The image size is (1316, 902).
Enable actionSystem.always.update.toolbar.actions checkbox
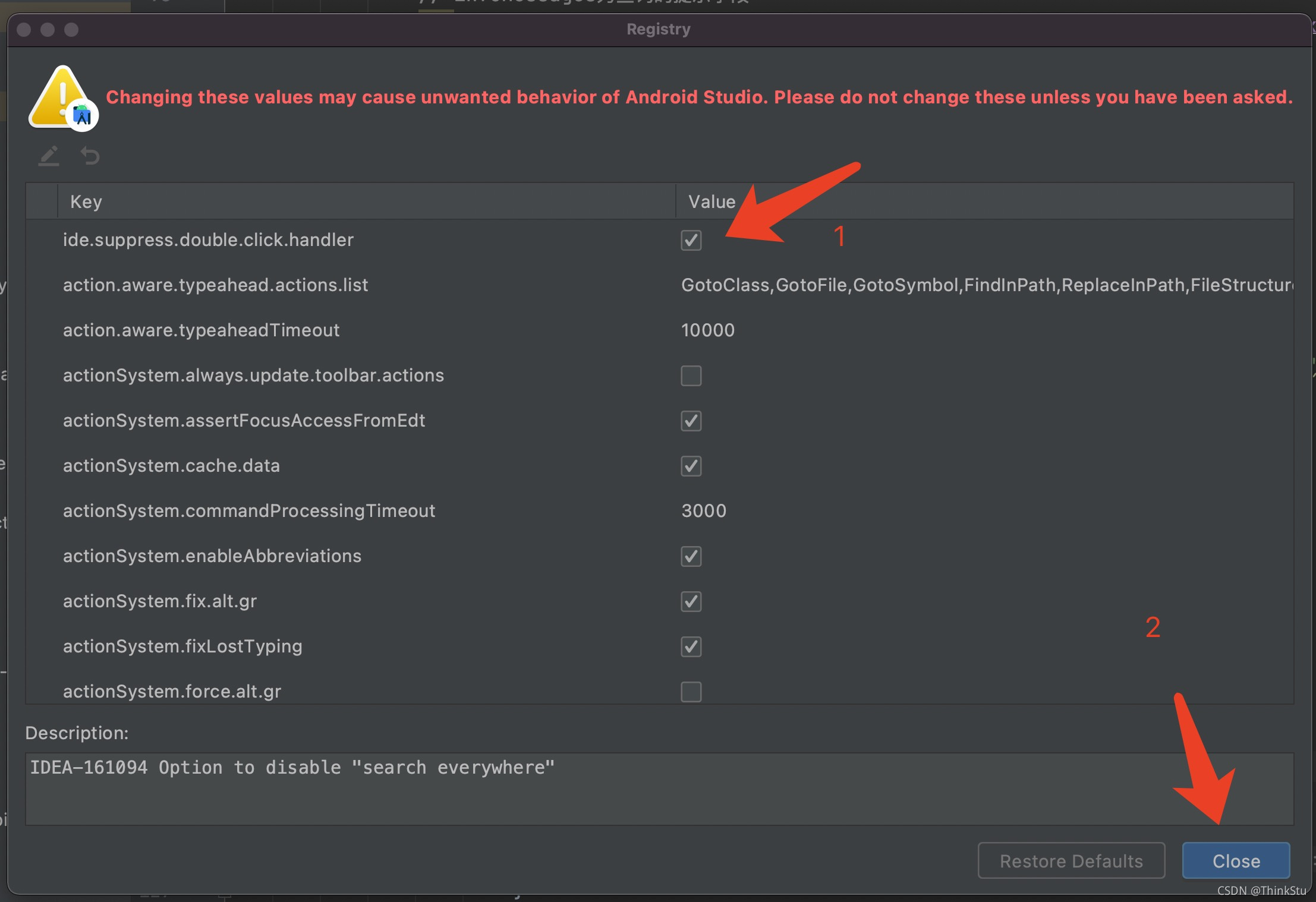click(691, 376)
